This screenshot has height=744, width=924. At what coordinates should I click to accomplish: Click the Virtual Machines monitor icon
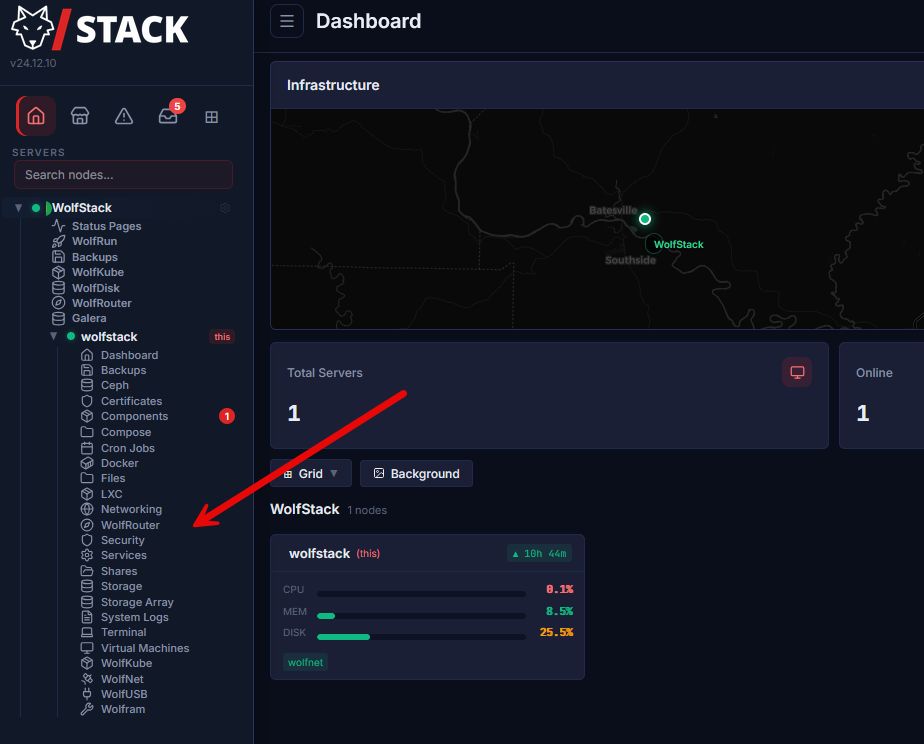point(87,648)
